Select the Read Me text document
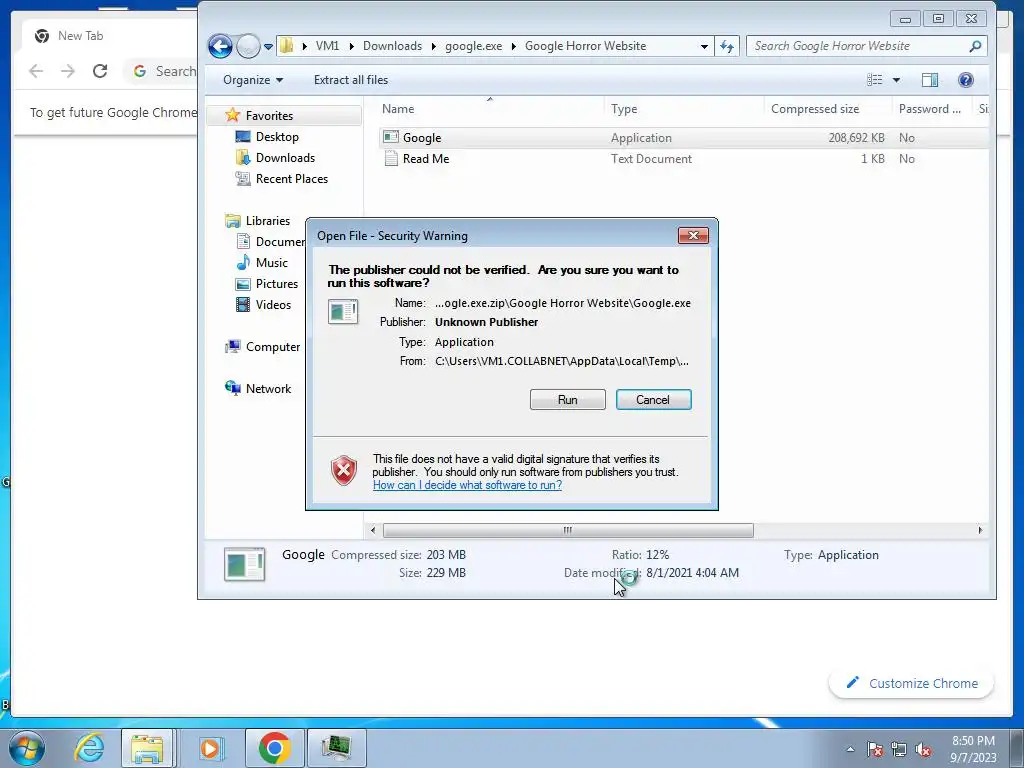 point(682,159)
